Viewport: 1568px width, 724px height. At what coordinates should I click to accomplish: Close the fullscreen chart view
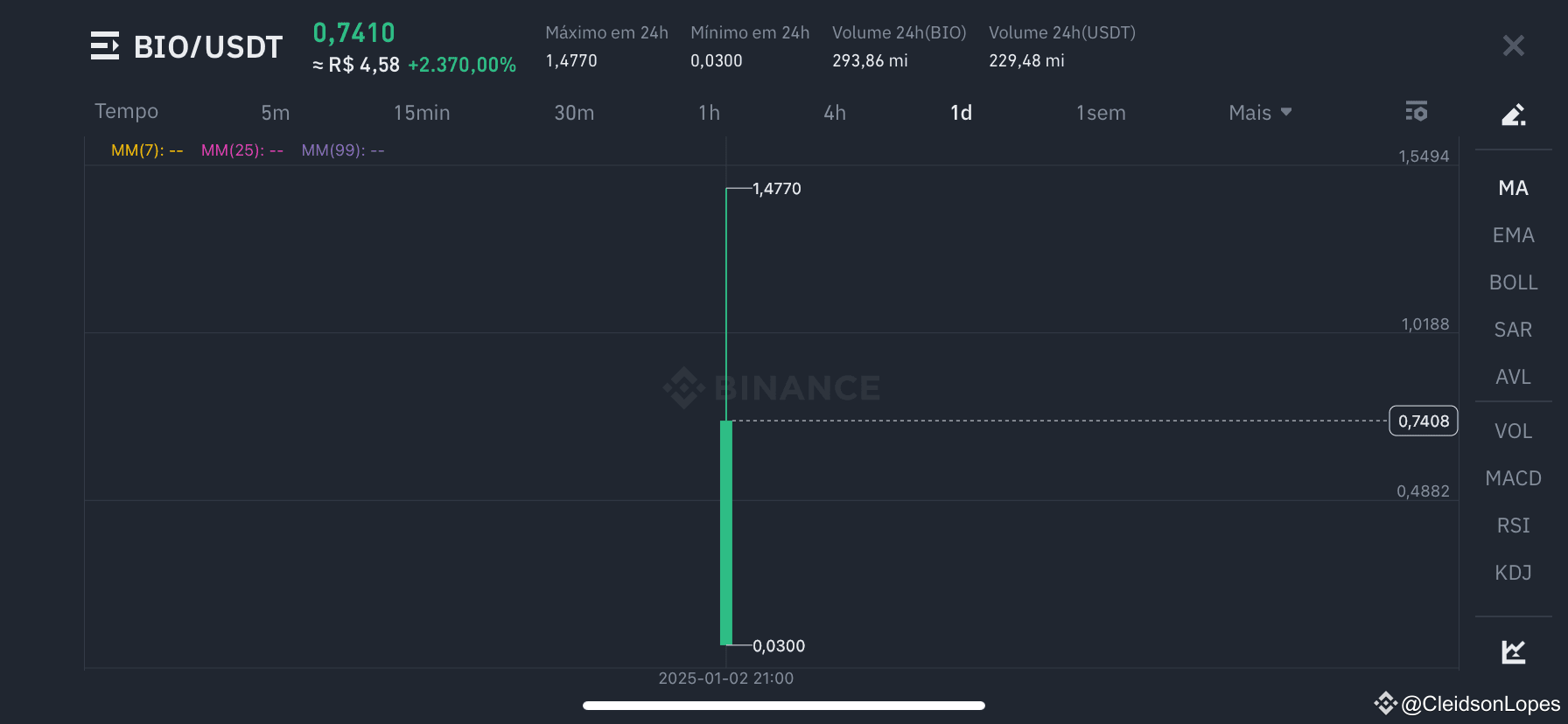pos(1513,45)
